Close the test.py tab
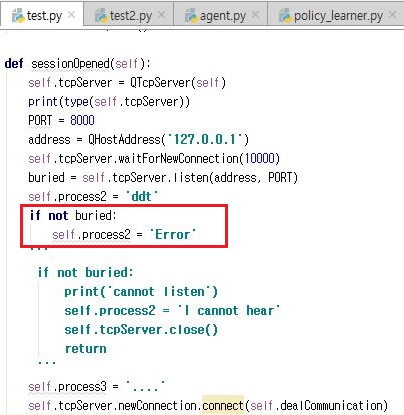Screen dimensions: 404x415 point(71,15)
